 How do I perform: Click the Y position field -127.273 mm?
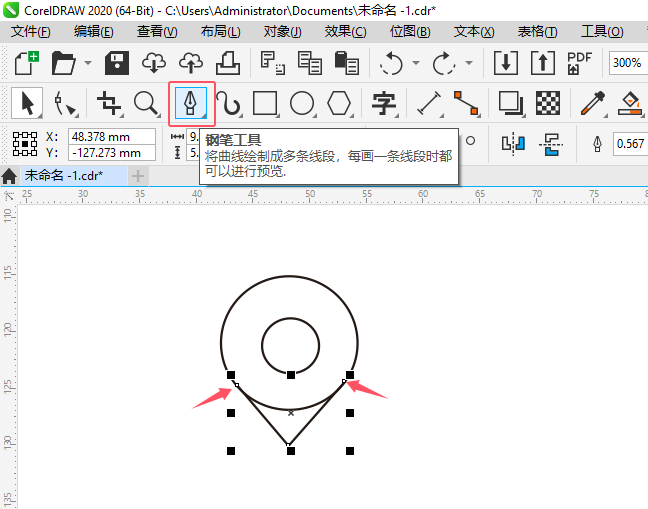[x=112, y=153]
